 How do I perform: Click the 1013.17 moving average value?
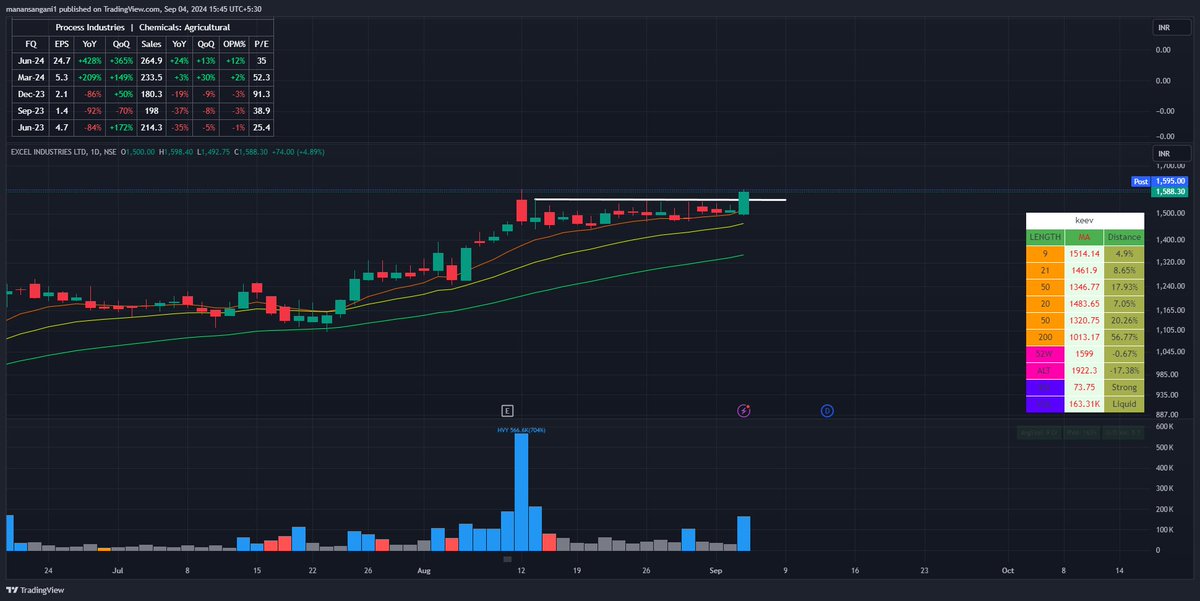(1084, 337)
